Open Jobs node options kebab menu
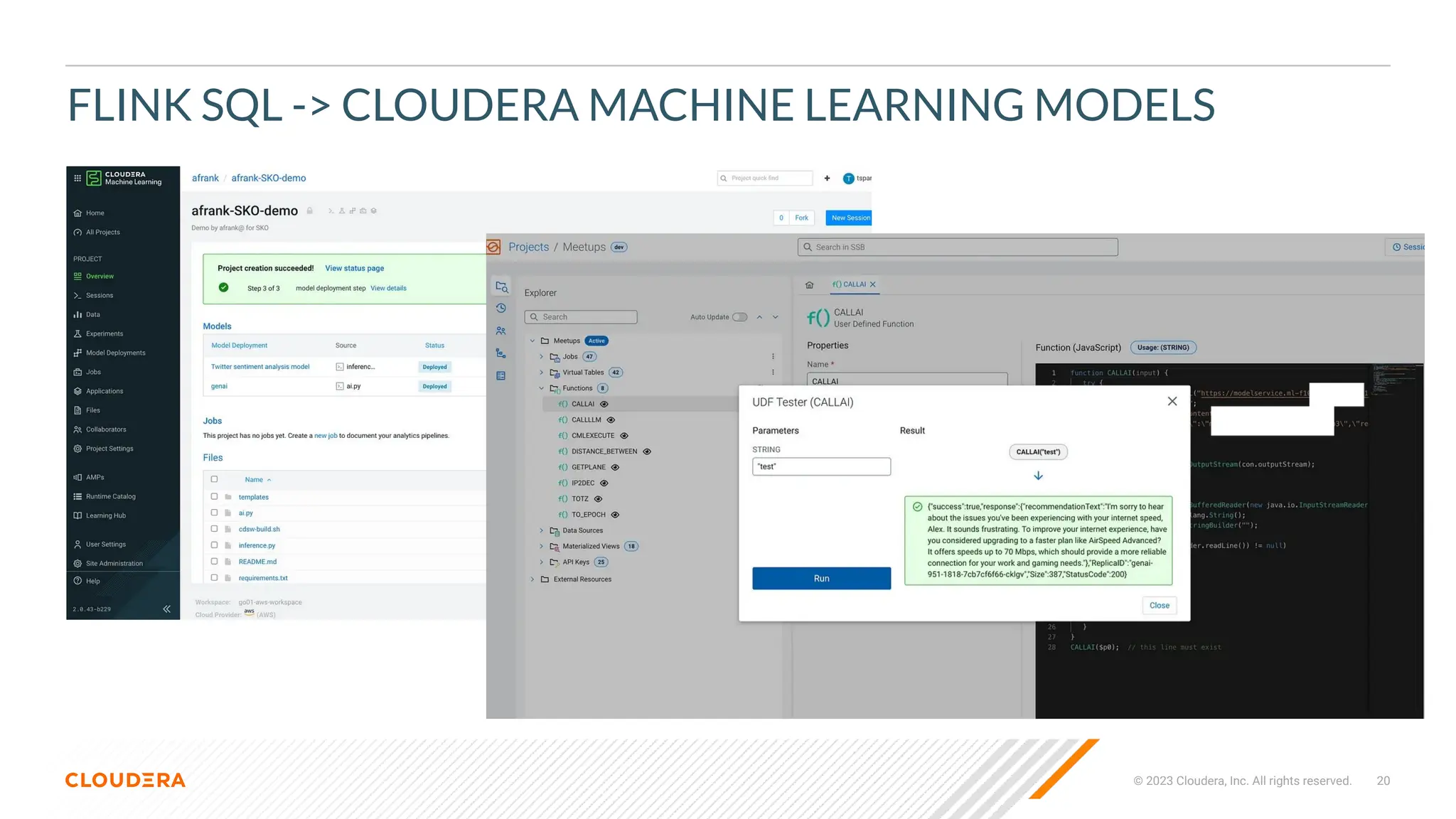 (773, 357)
